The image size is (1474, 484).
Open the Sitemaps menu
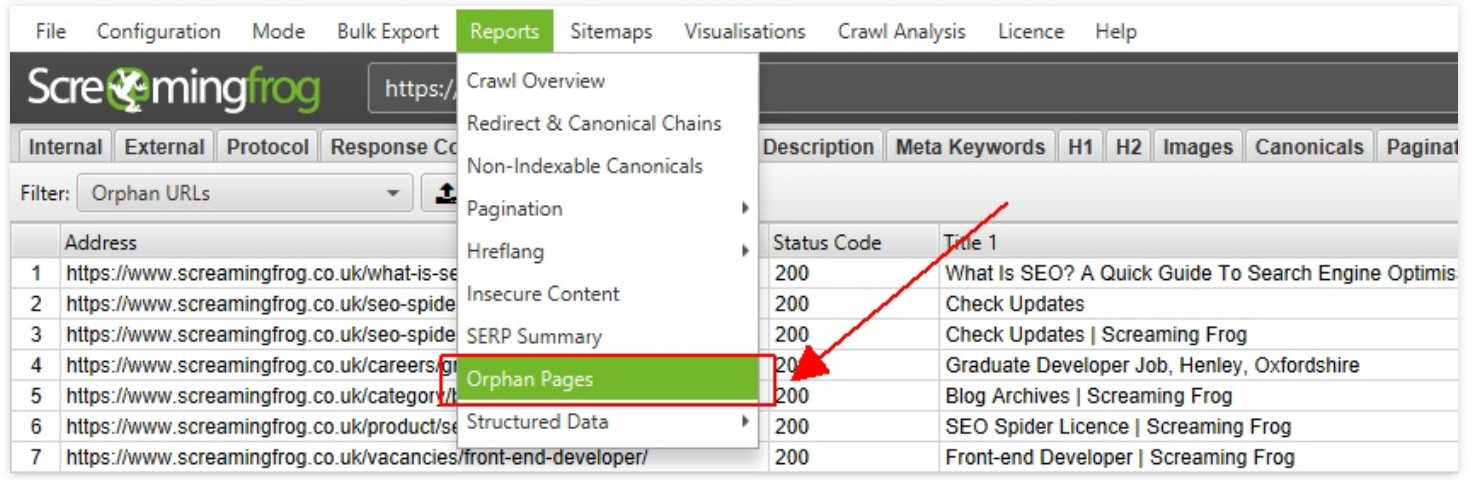click(x=611, y=31)
